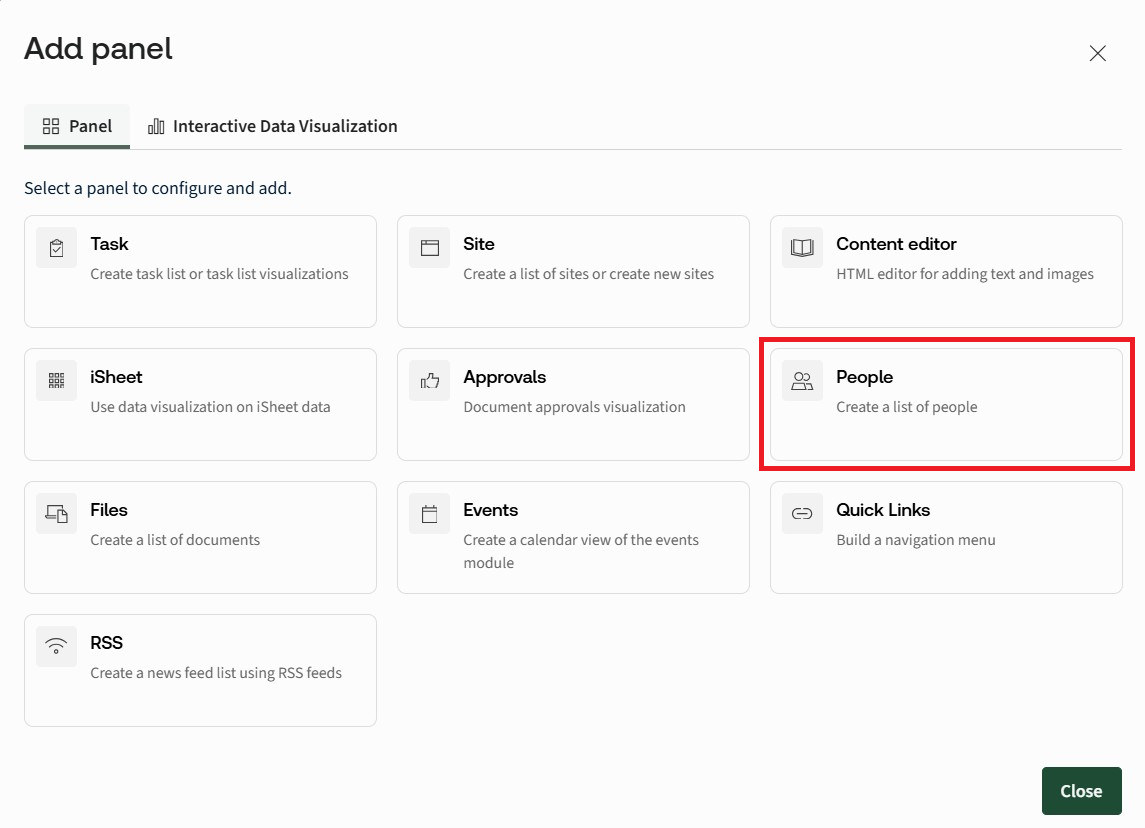Screen dimensions: 1145x828
Task: Click the Events calendar icon
Action: coord(429,513)
